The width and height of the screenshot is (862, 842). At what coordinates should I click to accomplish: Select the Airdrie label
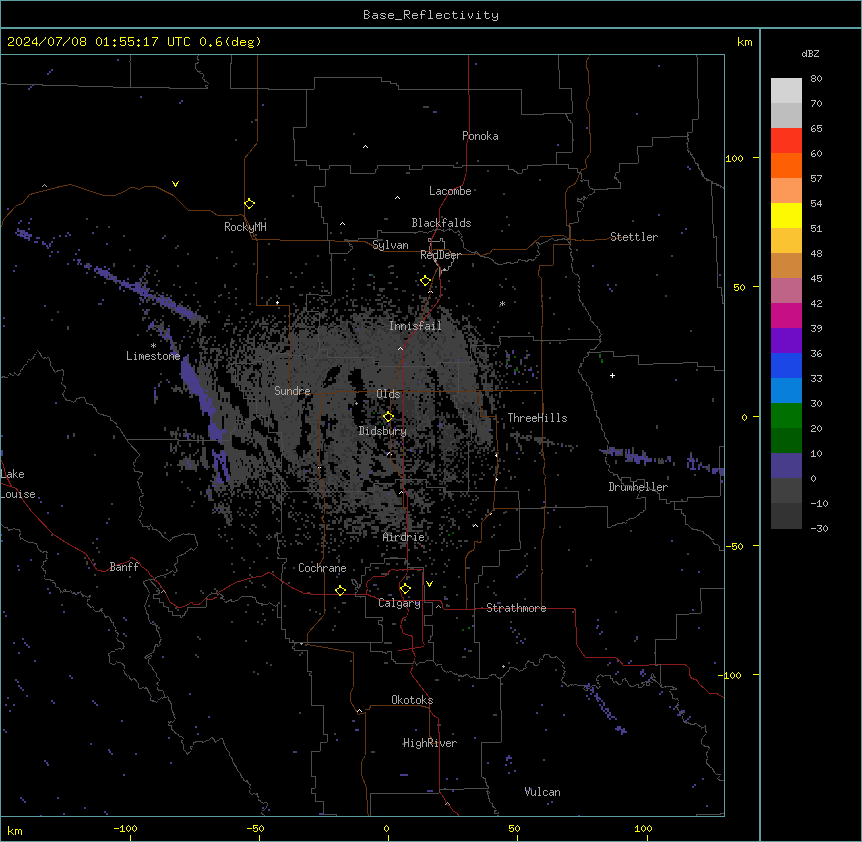404,537
